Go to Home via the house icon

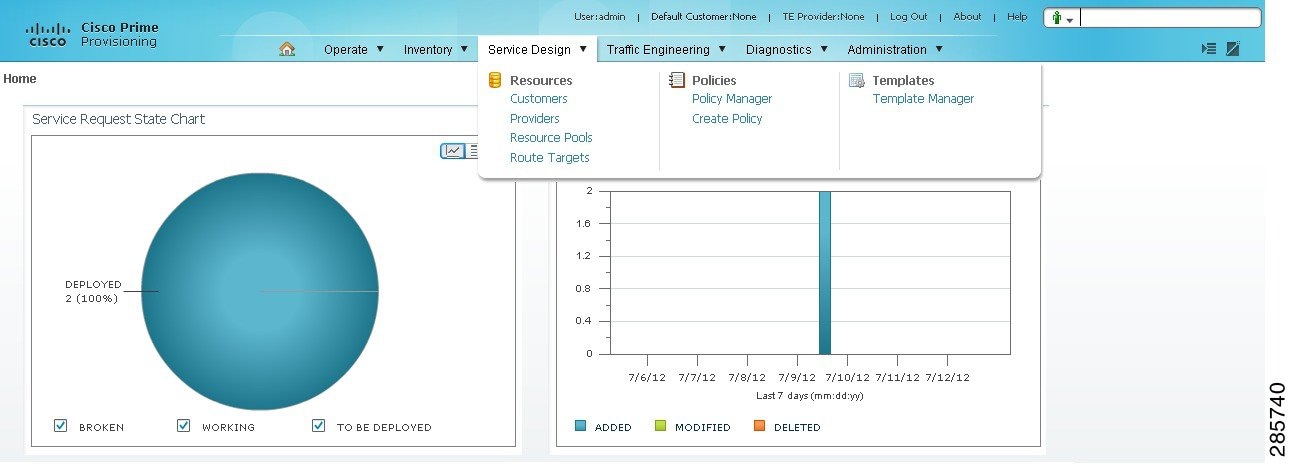tap(287, 49)
